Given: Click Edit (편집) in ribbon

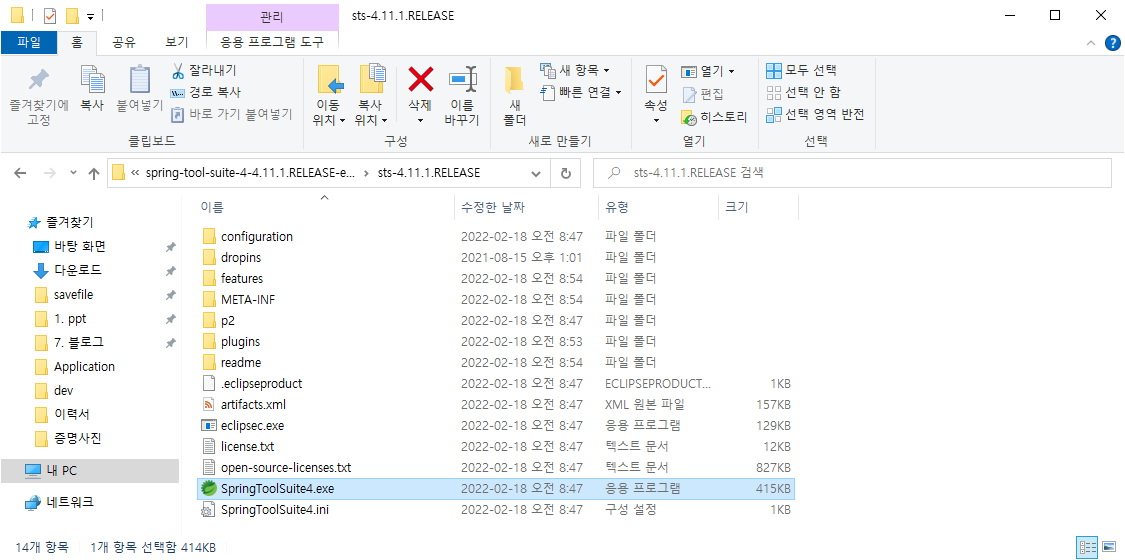Looking at the screenshot, I should pos(702,94).
